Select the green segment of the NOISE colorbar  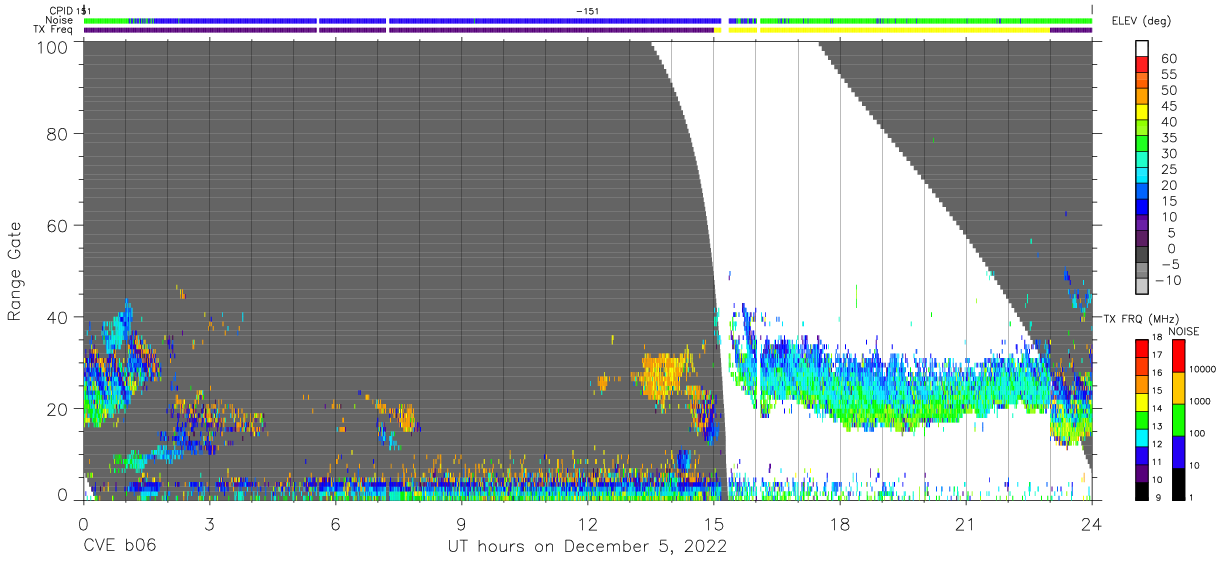click(x=1179, y=419)
